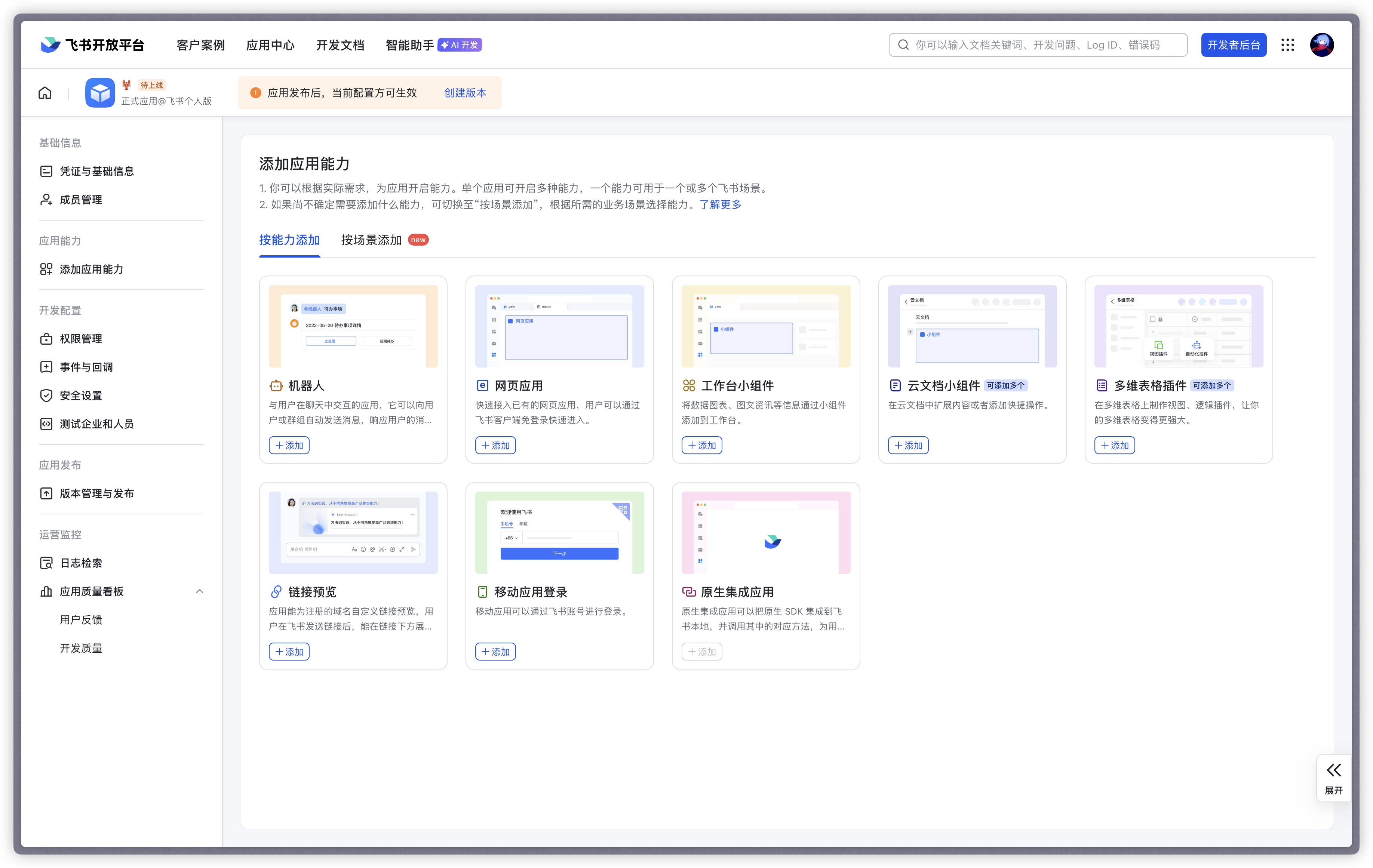Click the robot icon beside 机器人

[276, 386]
